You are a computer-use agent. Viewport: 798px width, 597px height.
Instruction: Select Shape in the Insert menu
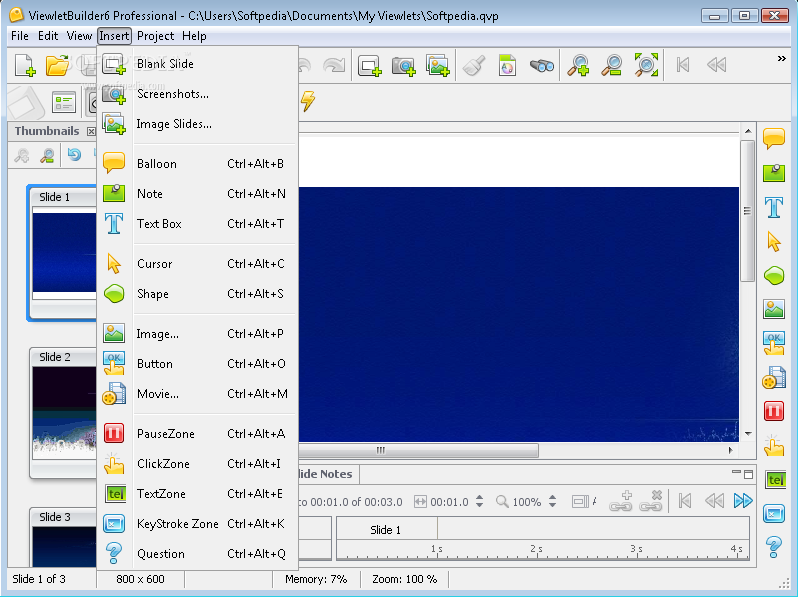coord(197,294)
